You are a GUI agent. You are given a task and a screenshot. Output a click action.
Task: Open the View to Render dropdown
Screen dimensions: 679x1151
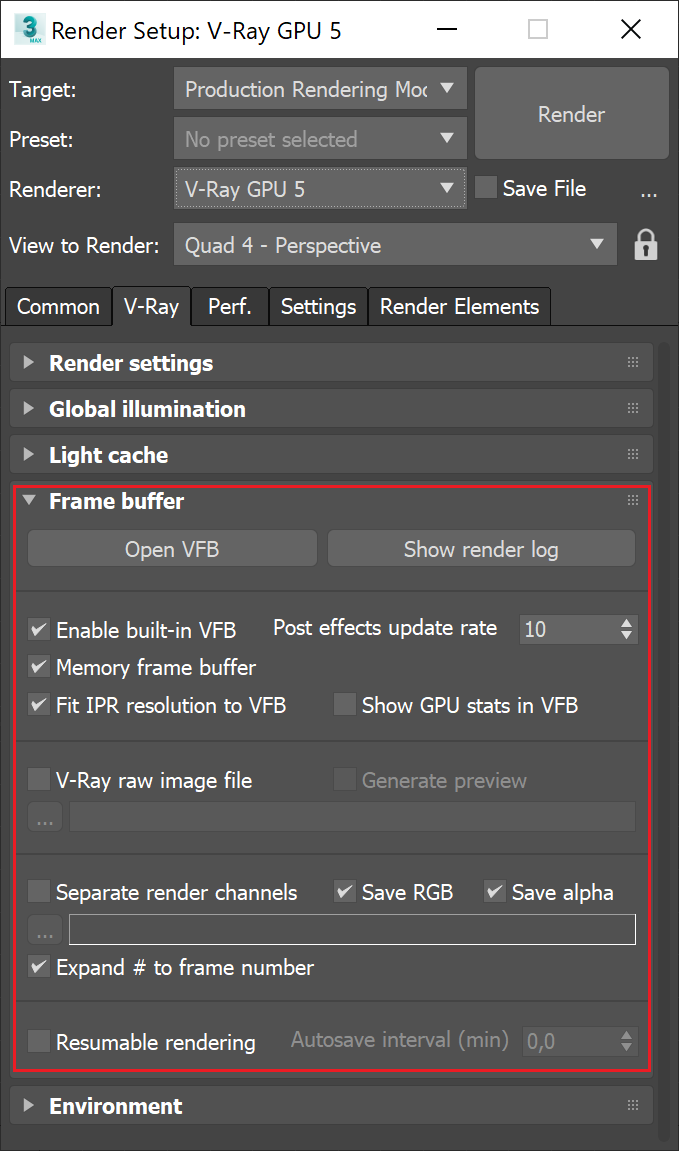[x=394, y=245]
